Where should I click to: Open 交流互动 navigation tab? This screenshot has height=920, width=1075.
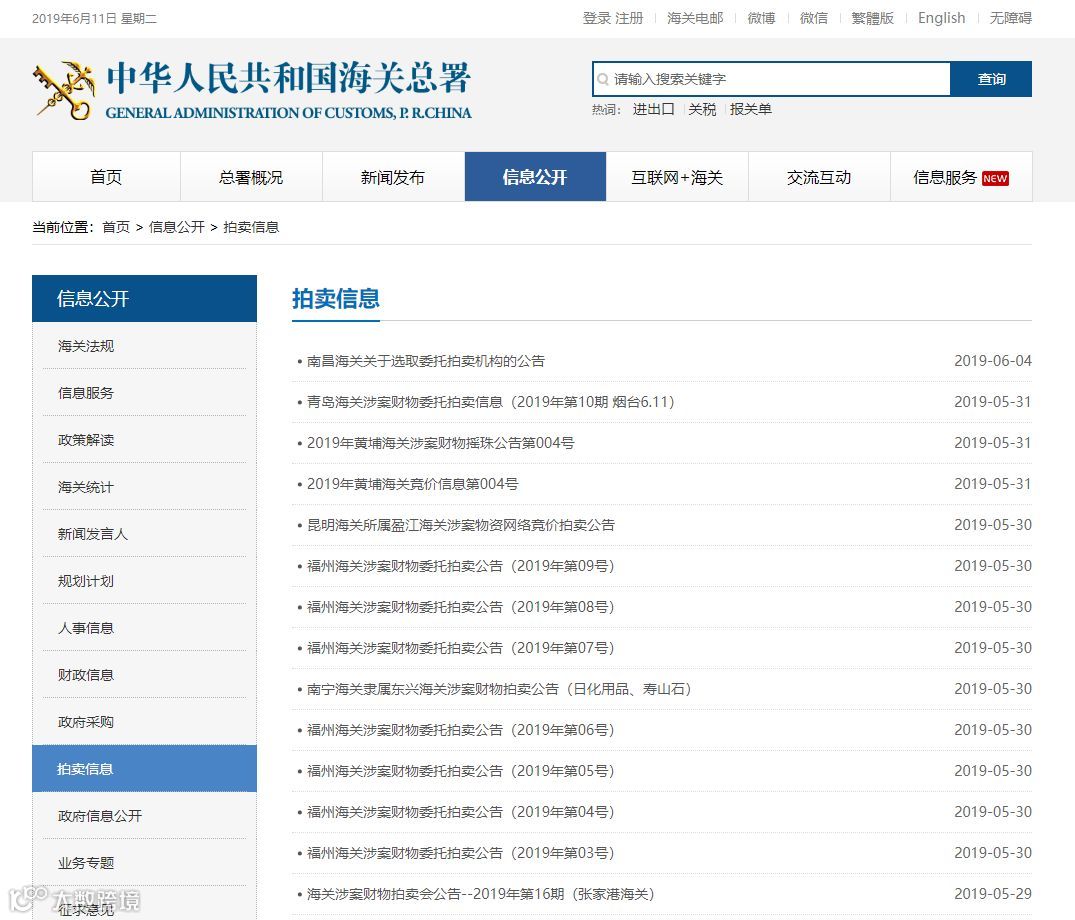coord(819,177)
